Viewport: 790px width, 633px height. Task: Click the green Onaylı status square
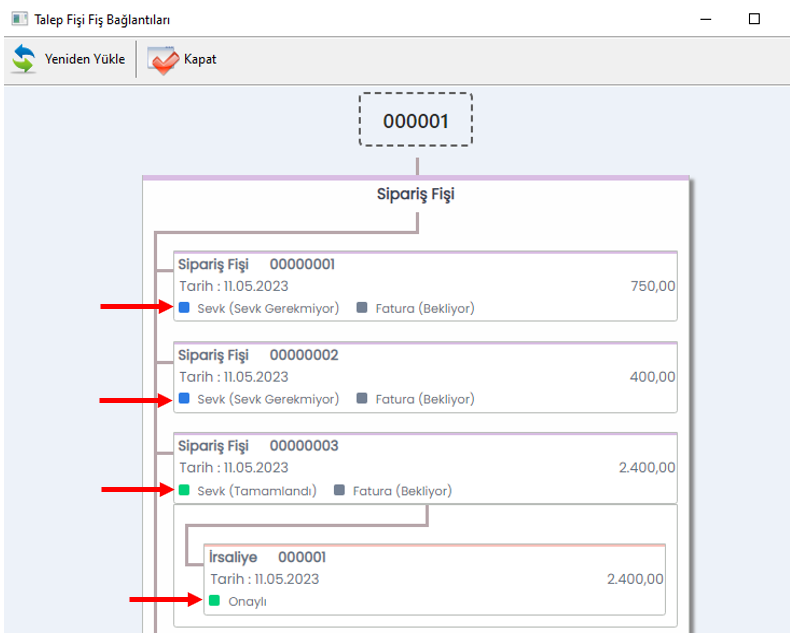pyautogui.click(x=214, y=601)
